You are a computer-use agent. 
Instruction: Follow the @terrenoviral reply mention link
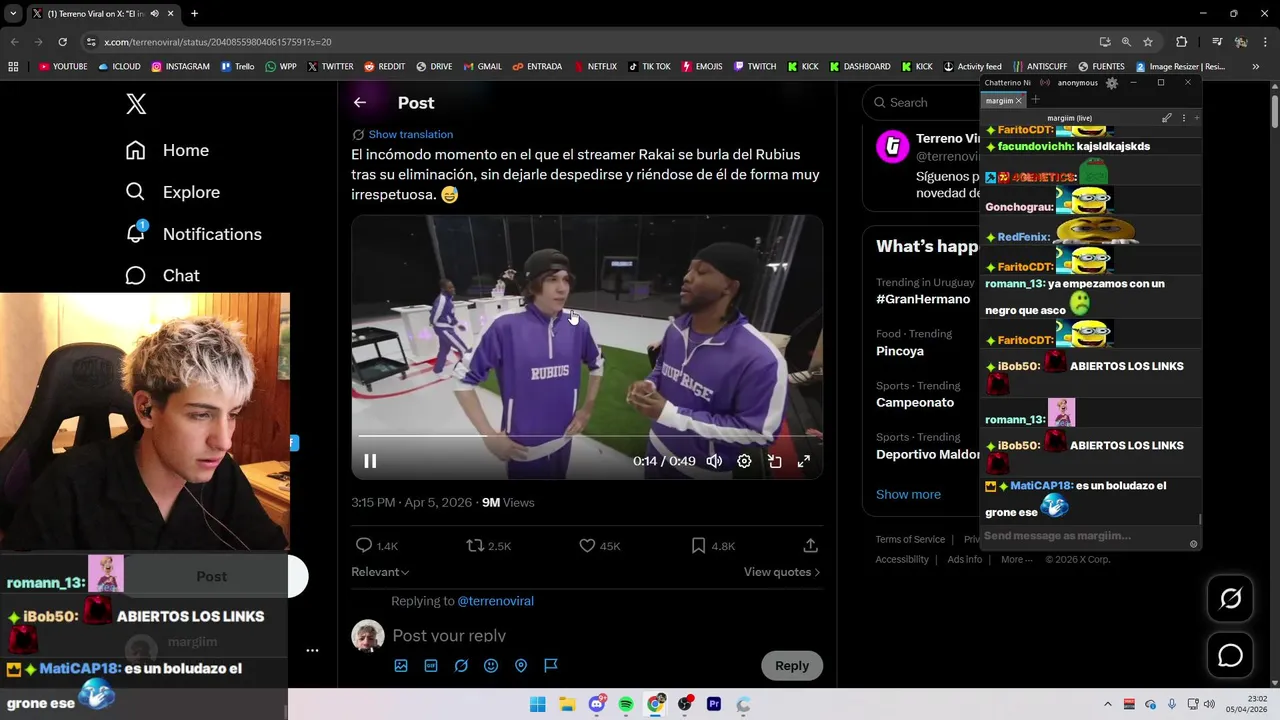click(495, 601)
